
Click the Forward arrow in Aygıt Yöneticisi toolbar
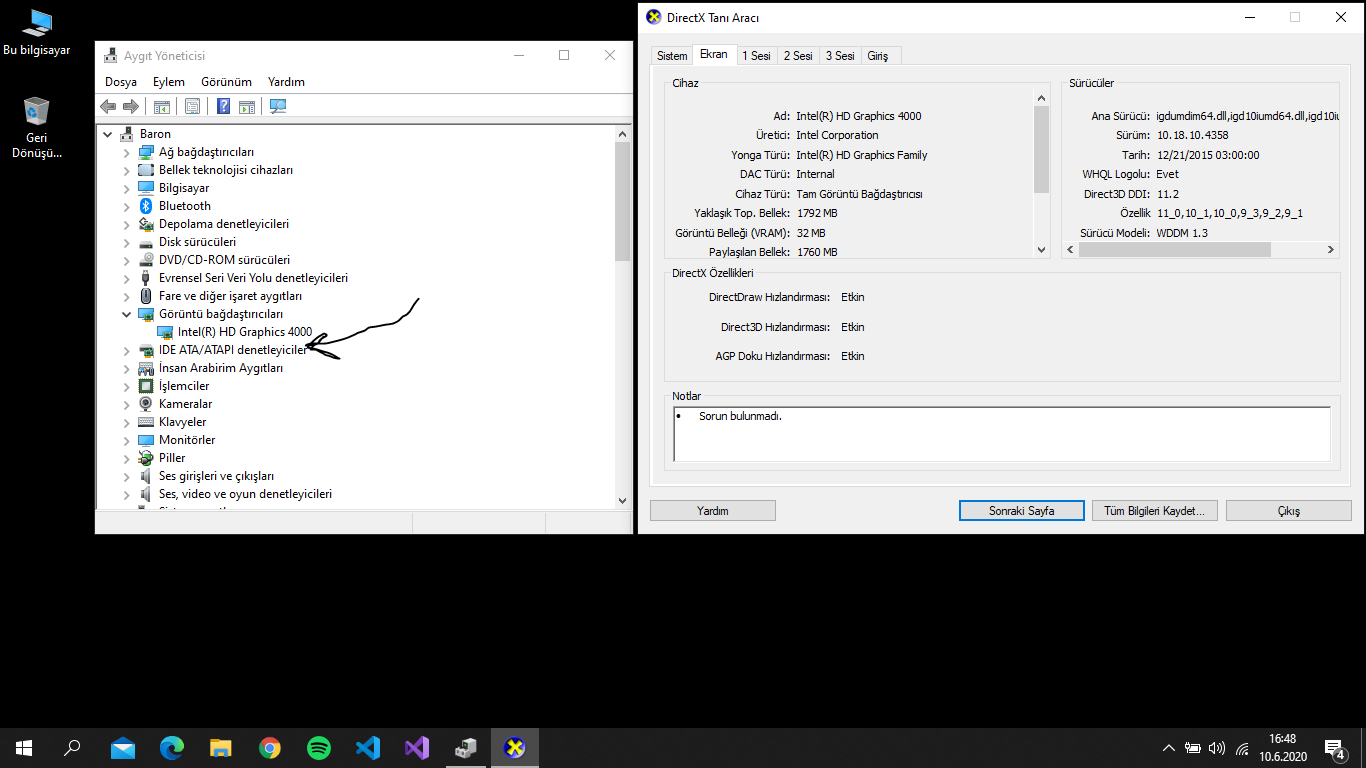point(130,107)
